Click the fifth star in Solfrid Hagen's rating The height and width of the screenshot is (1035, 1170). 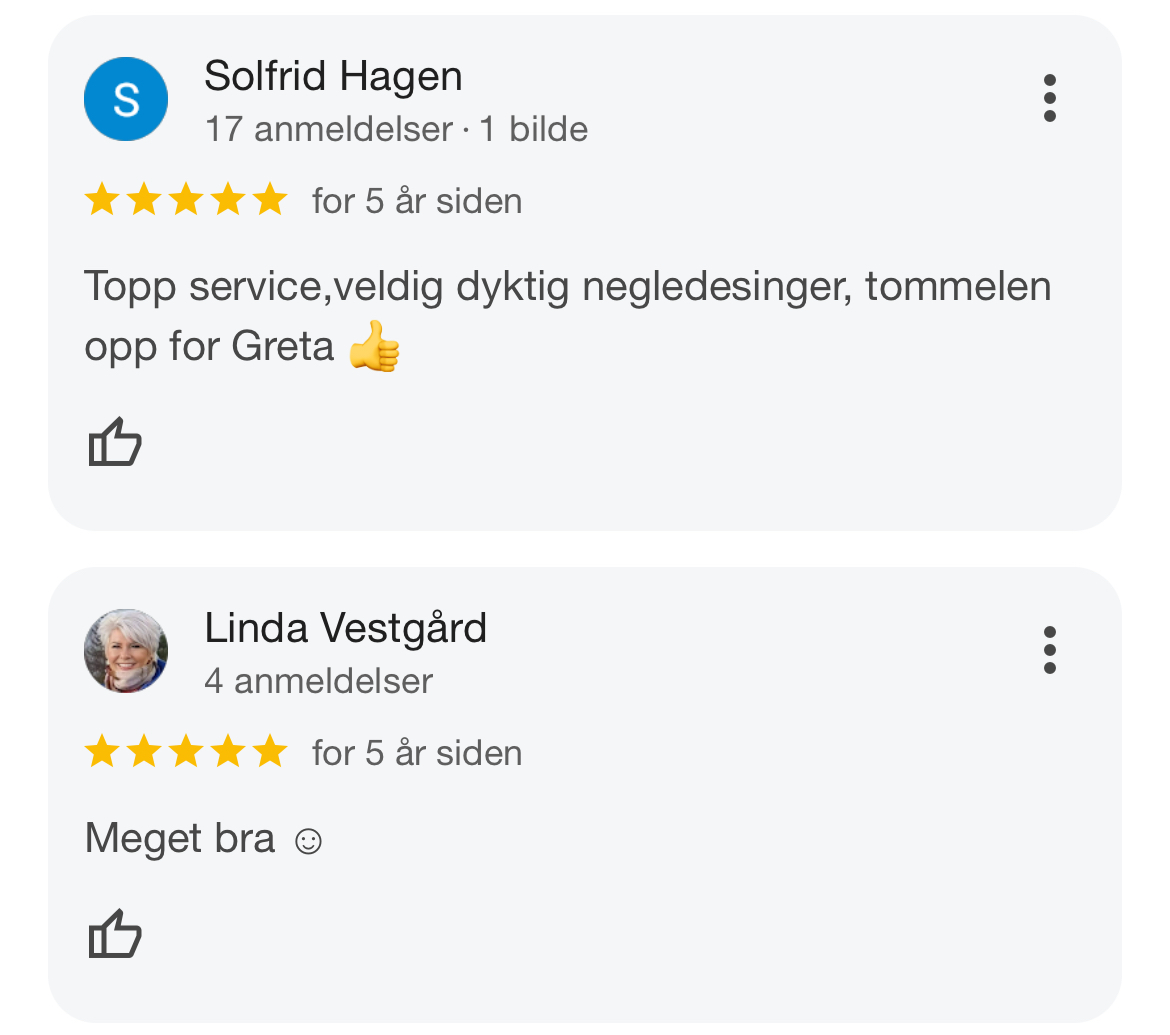pyautogui.click(x=270, y=200)
